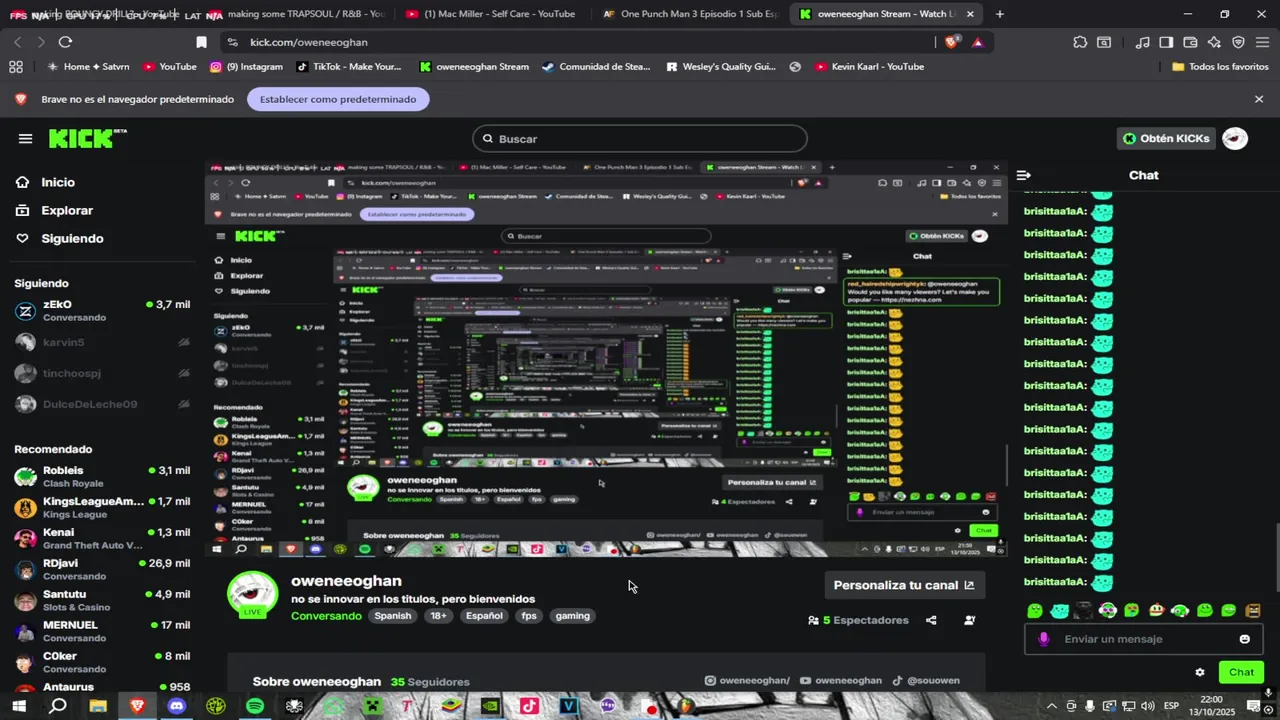Image resolution: width=1280 pixels, height=720 pixels.
Task: Open Siguiendo in the sidebar
Action: [72, 238]
